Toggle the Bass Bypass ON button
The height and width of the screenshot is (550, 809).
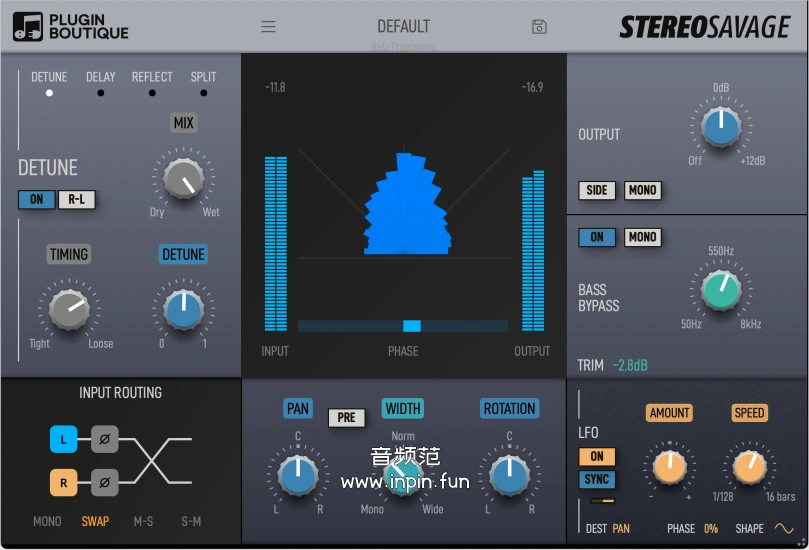pyautogui.click(x=597, y=237)
